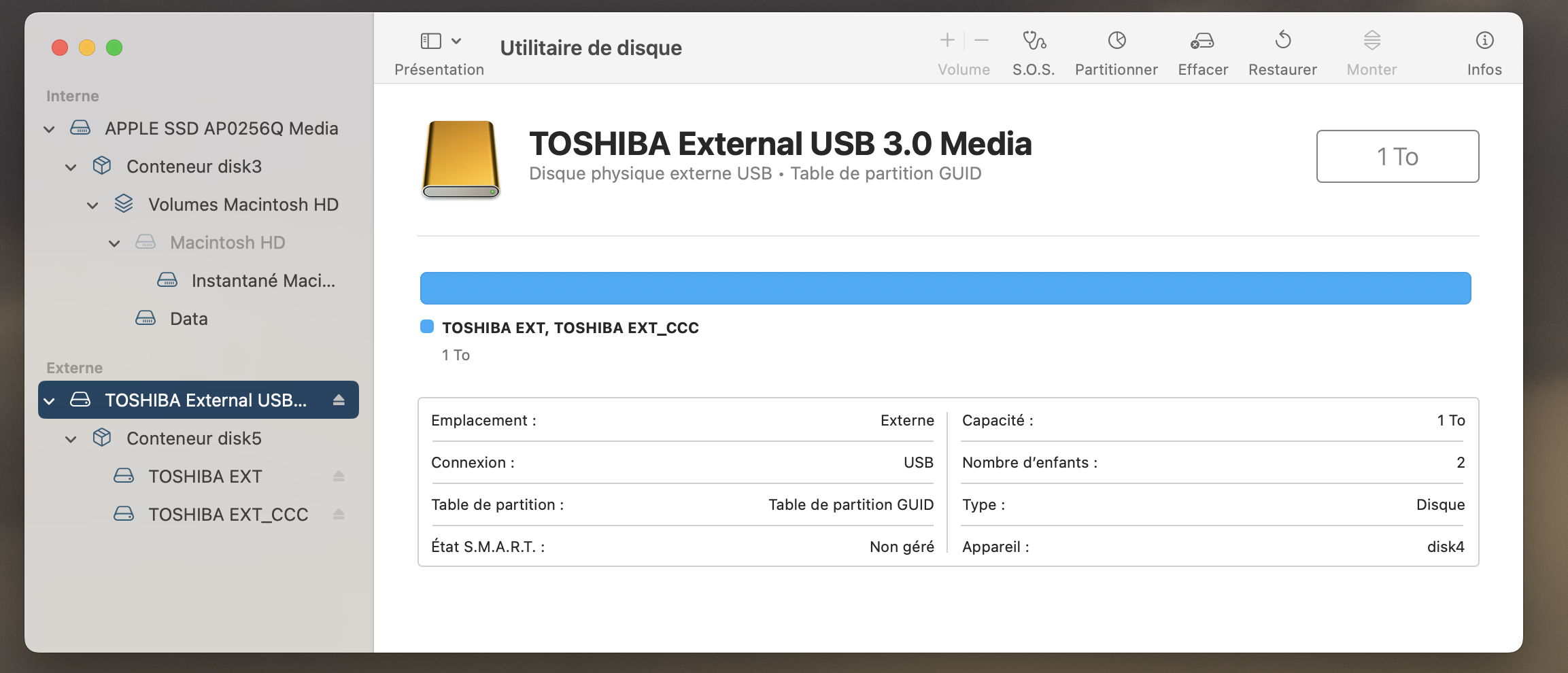Click the Interne section header
Screen dimensions: 1568x673
73,96
